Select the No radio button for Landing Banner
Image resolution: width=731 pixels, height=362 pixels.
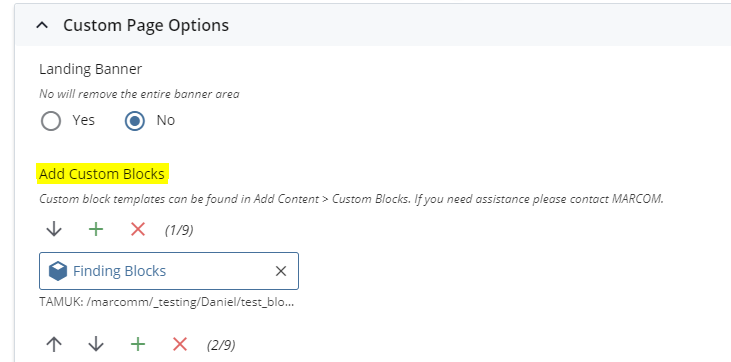135,121
